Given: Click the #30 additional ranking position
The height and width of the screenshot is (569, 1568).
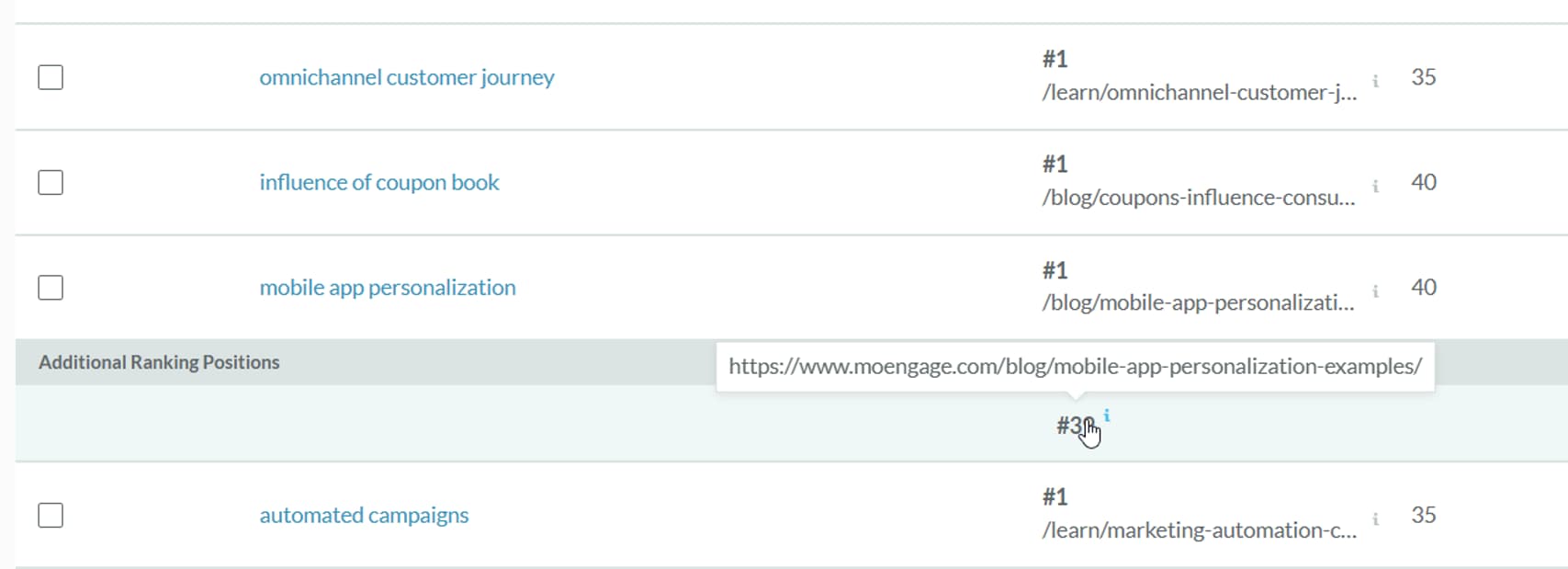Looking at the screenshot, I should point(1073,426).
